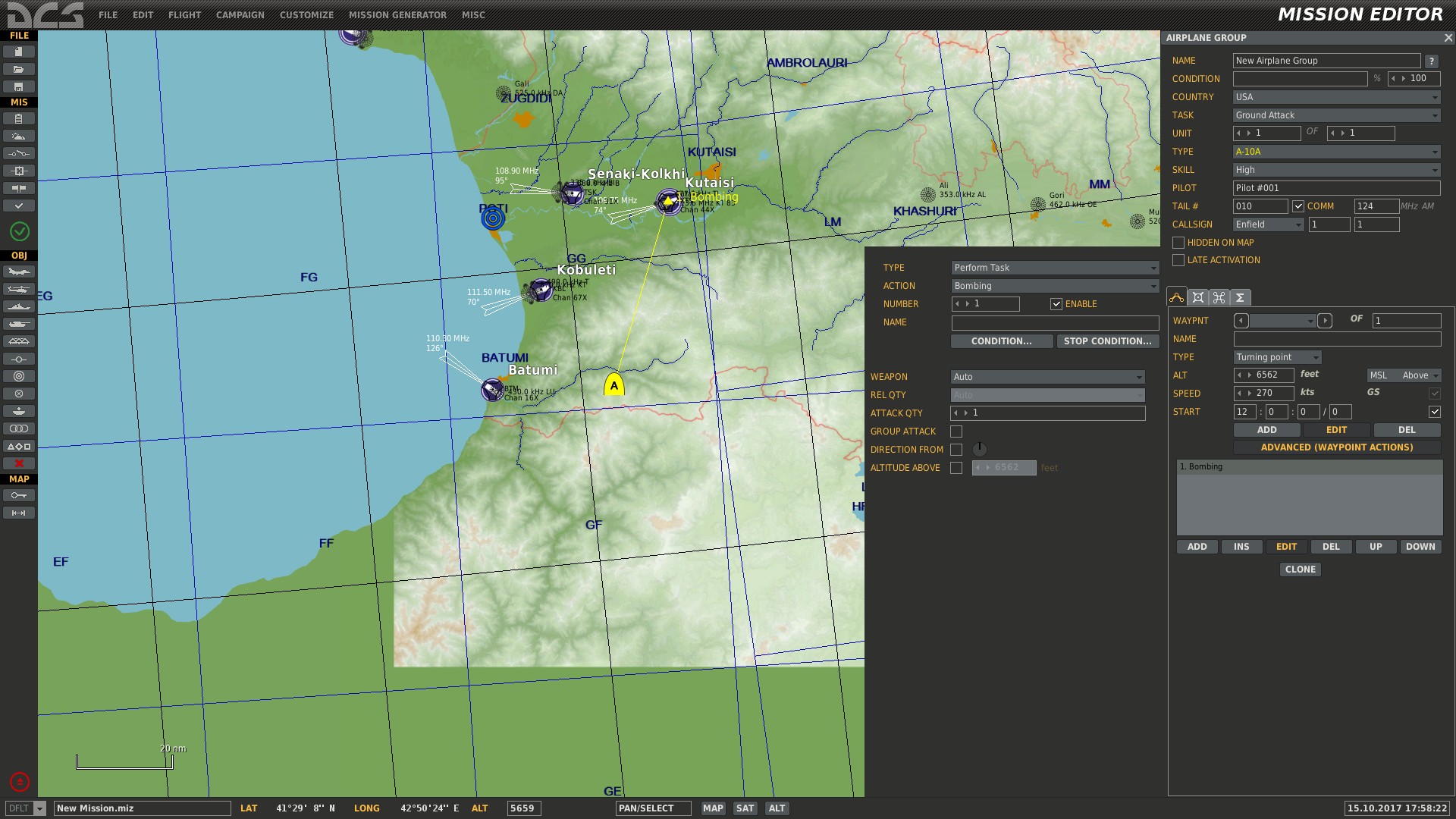The height and width of the screenshot is (819, 1456).
Task: Toggle the GS speed lock checkbox
Action: pos(1435,394)
